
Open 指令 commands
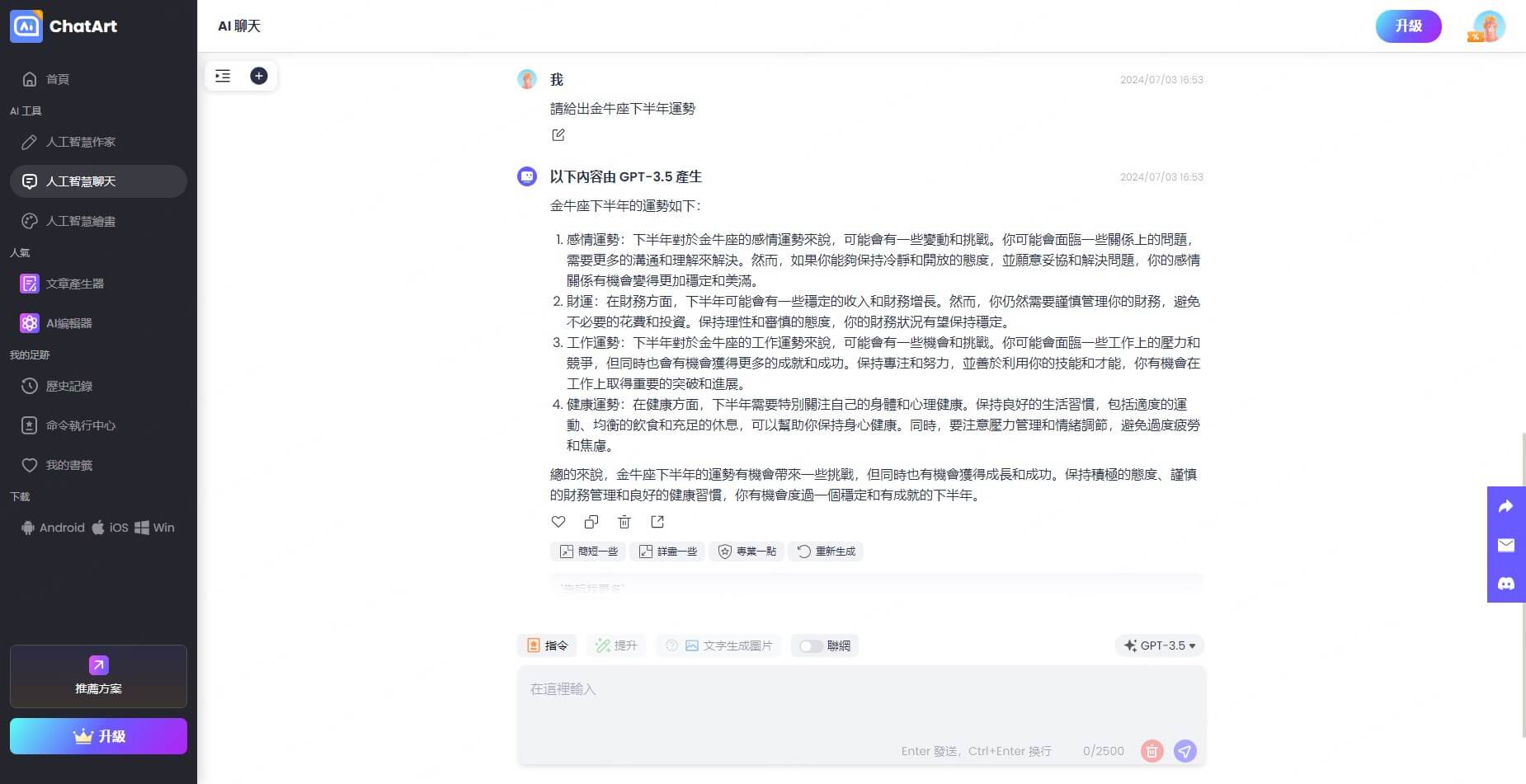(547, 646)
